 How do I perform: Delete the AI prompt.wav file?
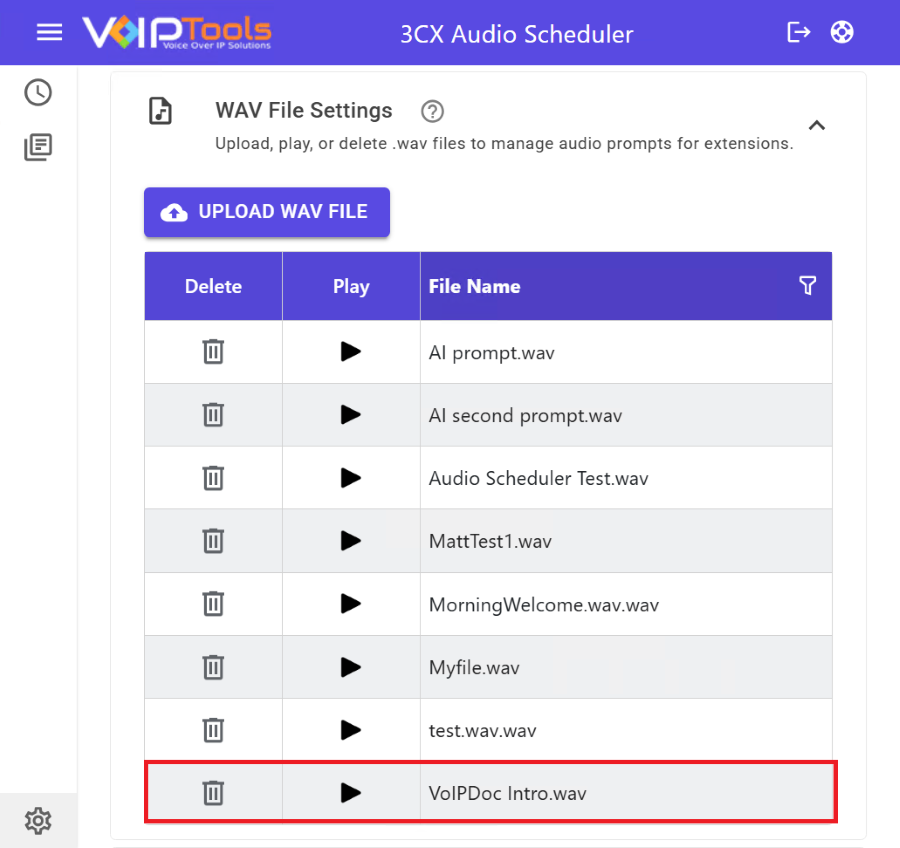(x=213, y=352)
